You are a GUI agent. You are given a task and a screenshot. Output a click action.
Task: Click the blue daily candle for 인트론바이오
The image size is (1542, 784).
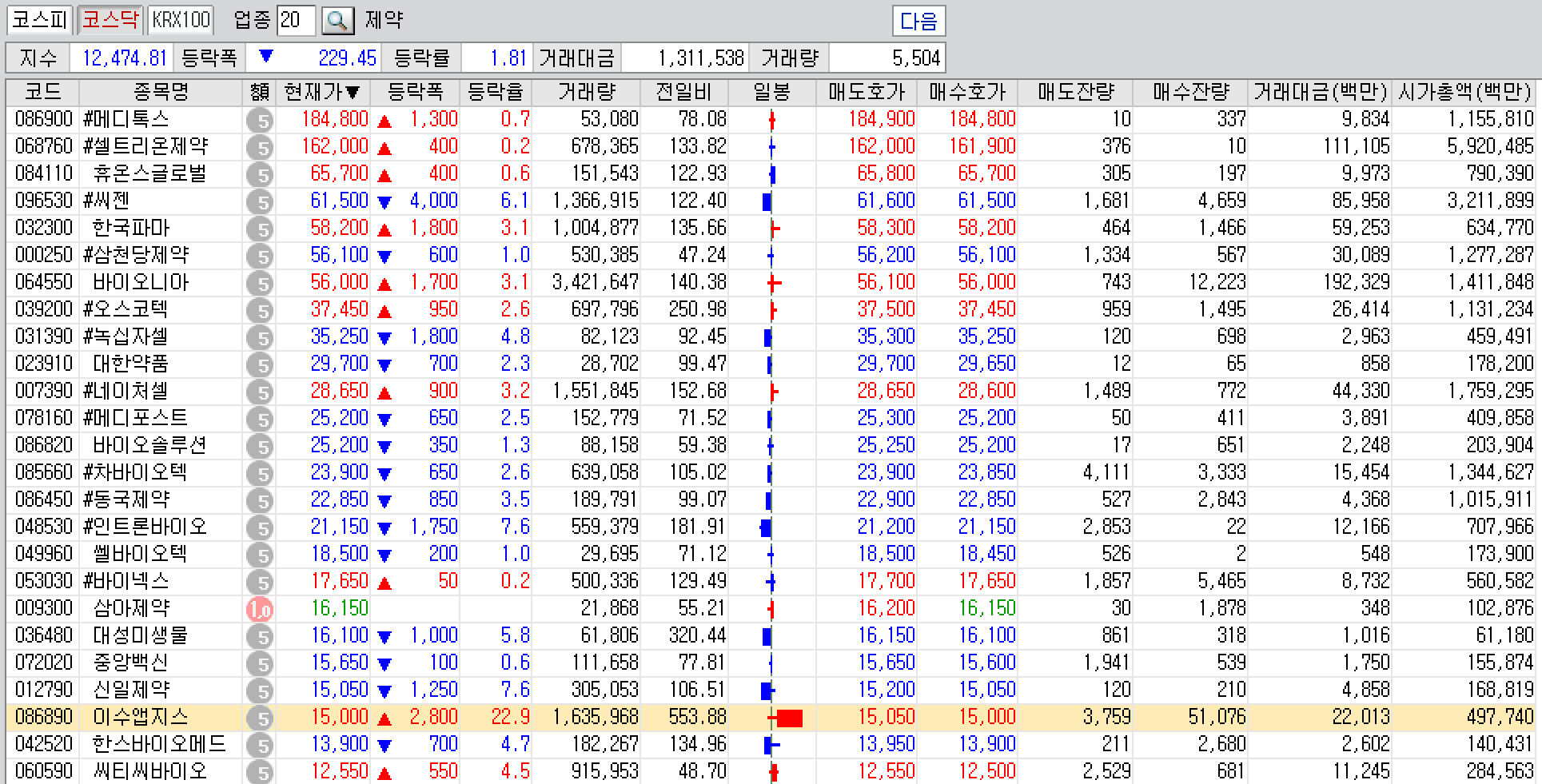tap(766, 528)
